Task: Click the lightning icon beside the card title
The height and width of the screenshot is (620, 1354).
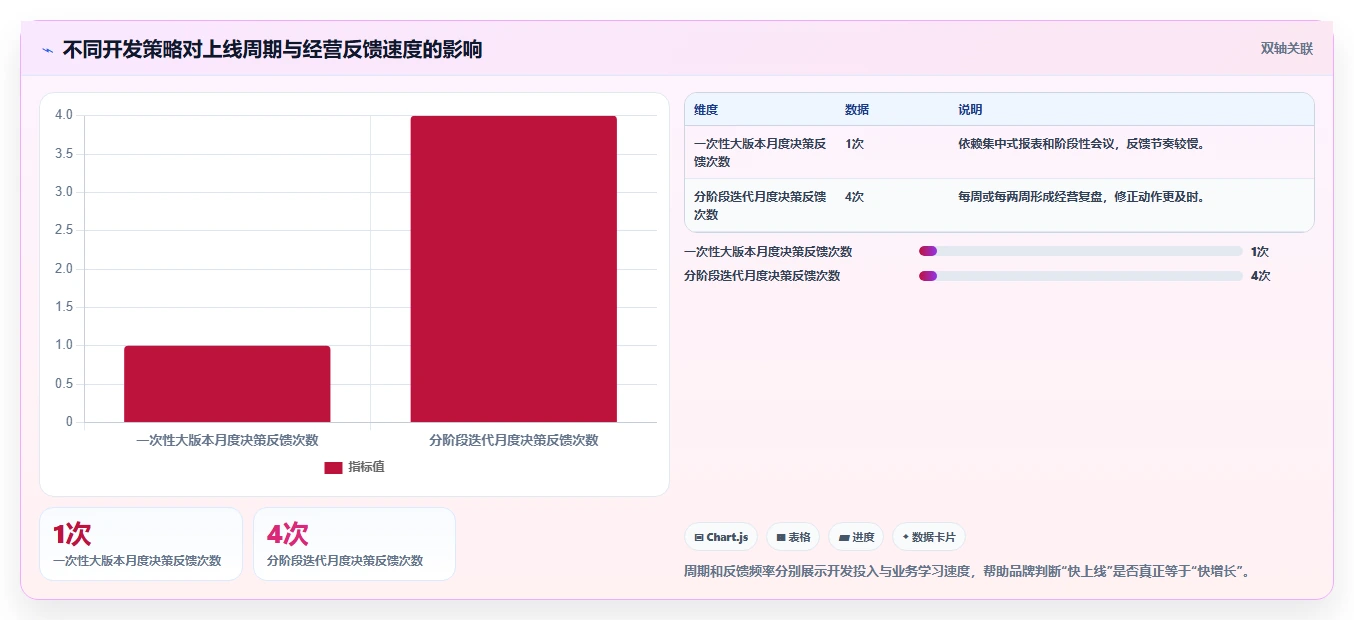Action: tap(48, 50)
